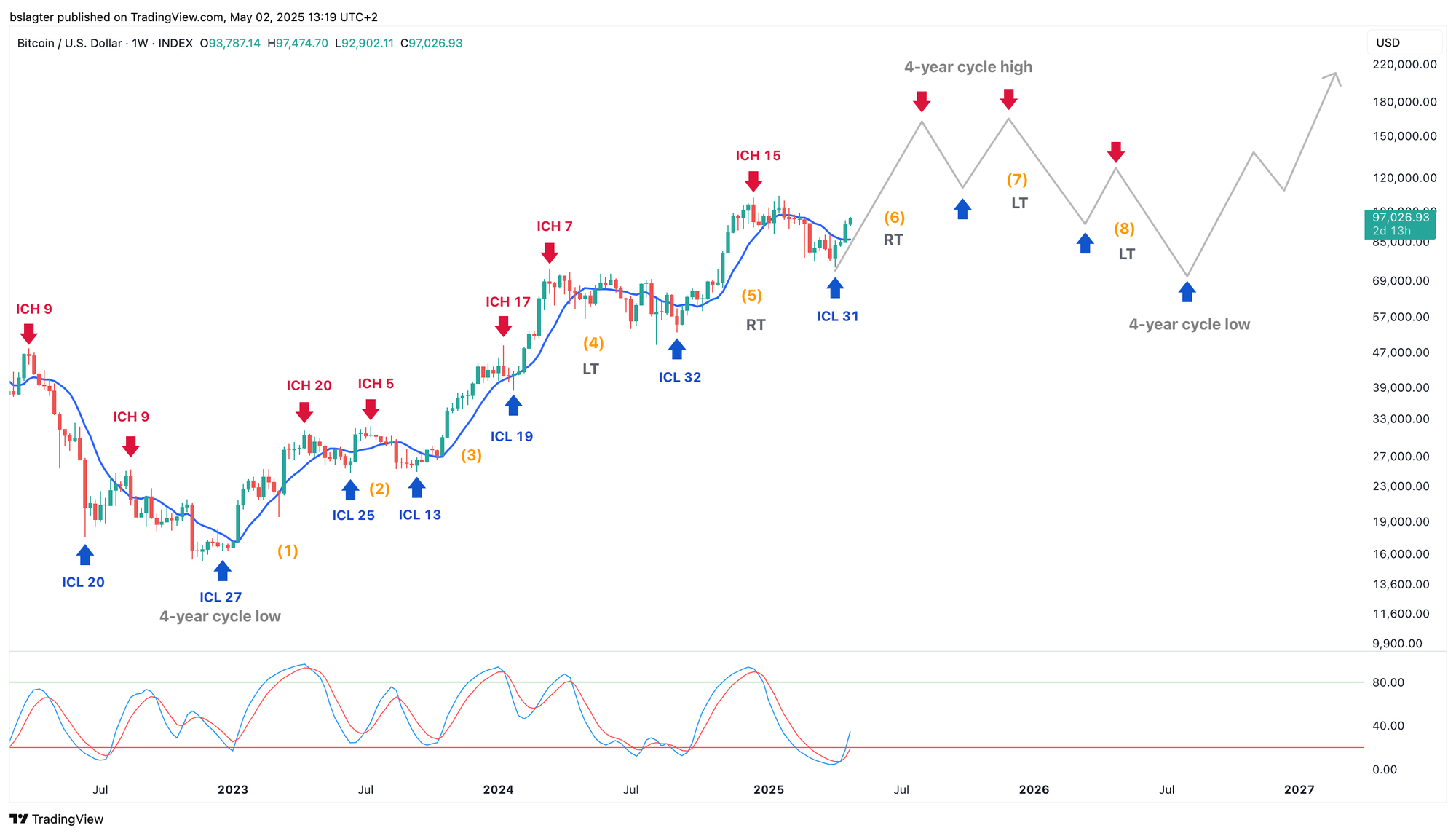
Task: Click the 69,000.00 price axis label
Action: click(x=1401, y=280)
